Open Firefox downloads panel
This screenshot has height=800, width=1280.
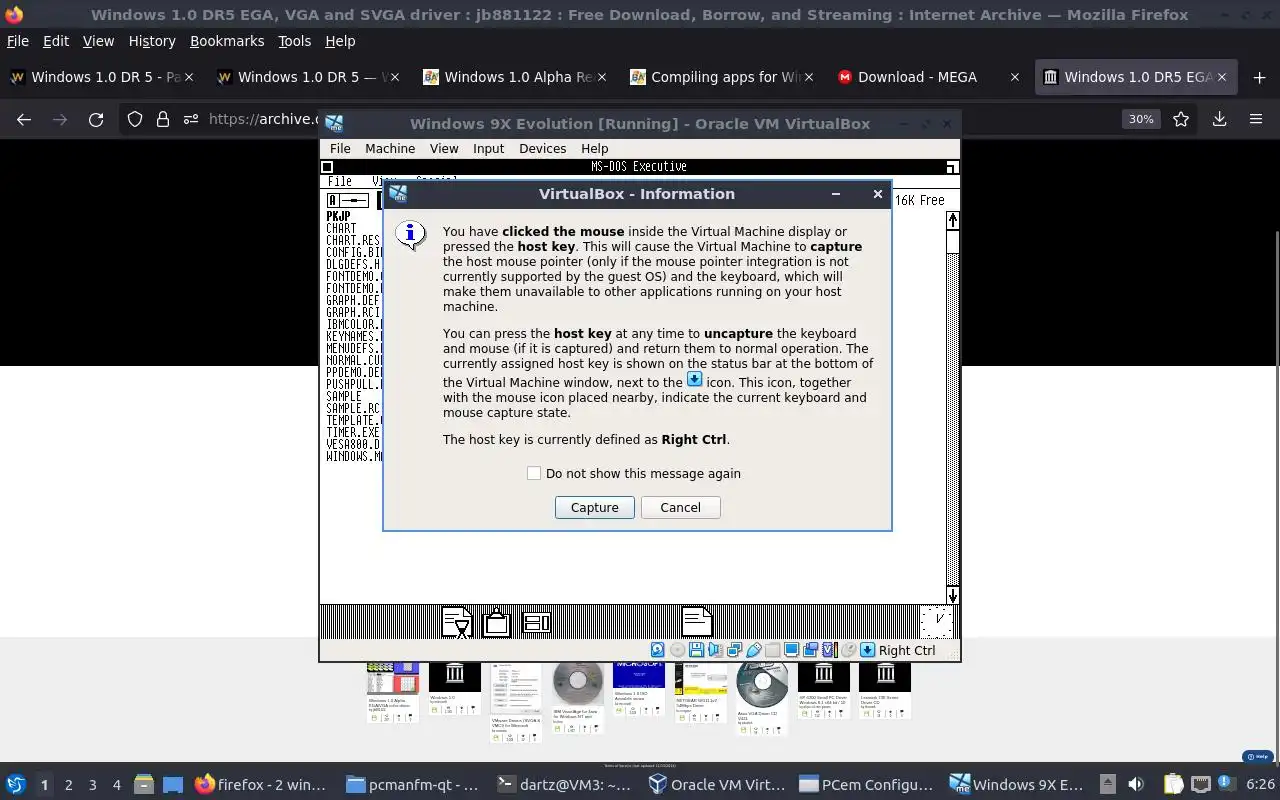[1219, 119]
